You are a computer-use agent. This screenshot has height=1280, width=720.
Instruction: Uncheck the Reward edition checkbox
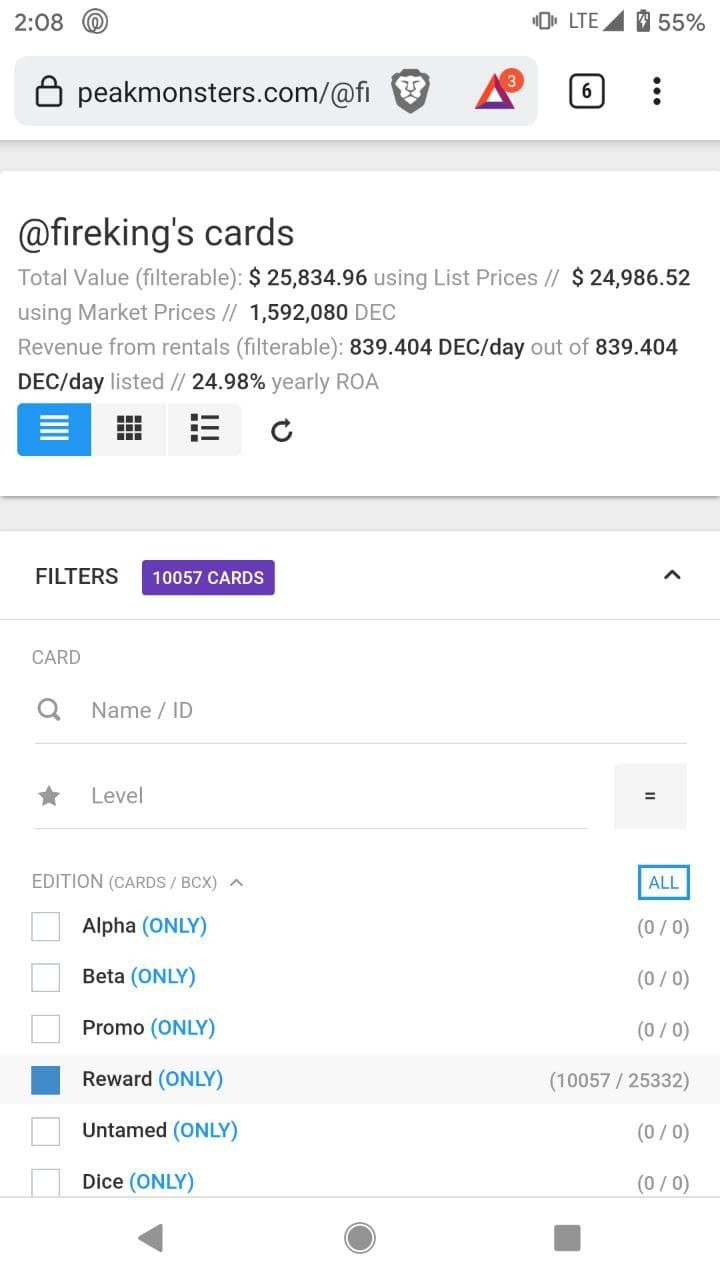(x=46, y=1080)
